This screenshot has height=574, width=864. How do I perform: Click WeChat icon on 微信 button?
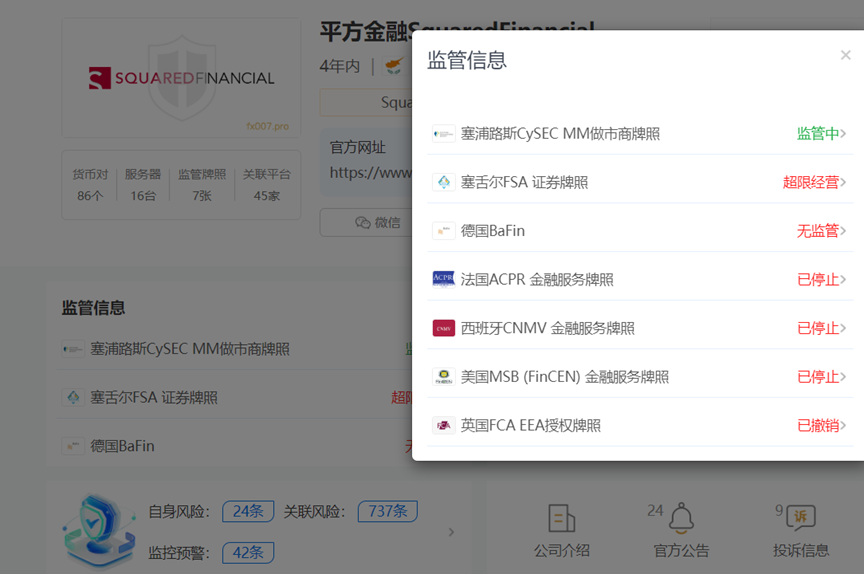(x=363, y=223)
